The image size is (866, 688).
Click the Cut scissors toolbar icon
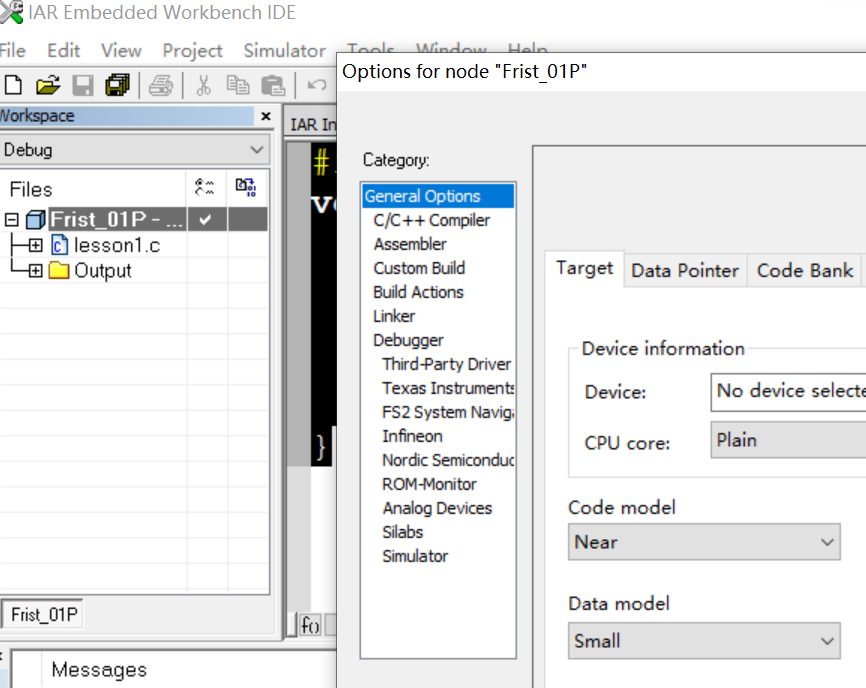coord(204,86)
